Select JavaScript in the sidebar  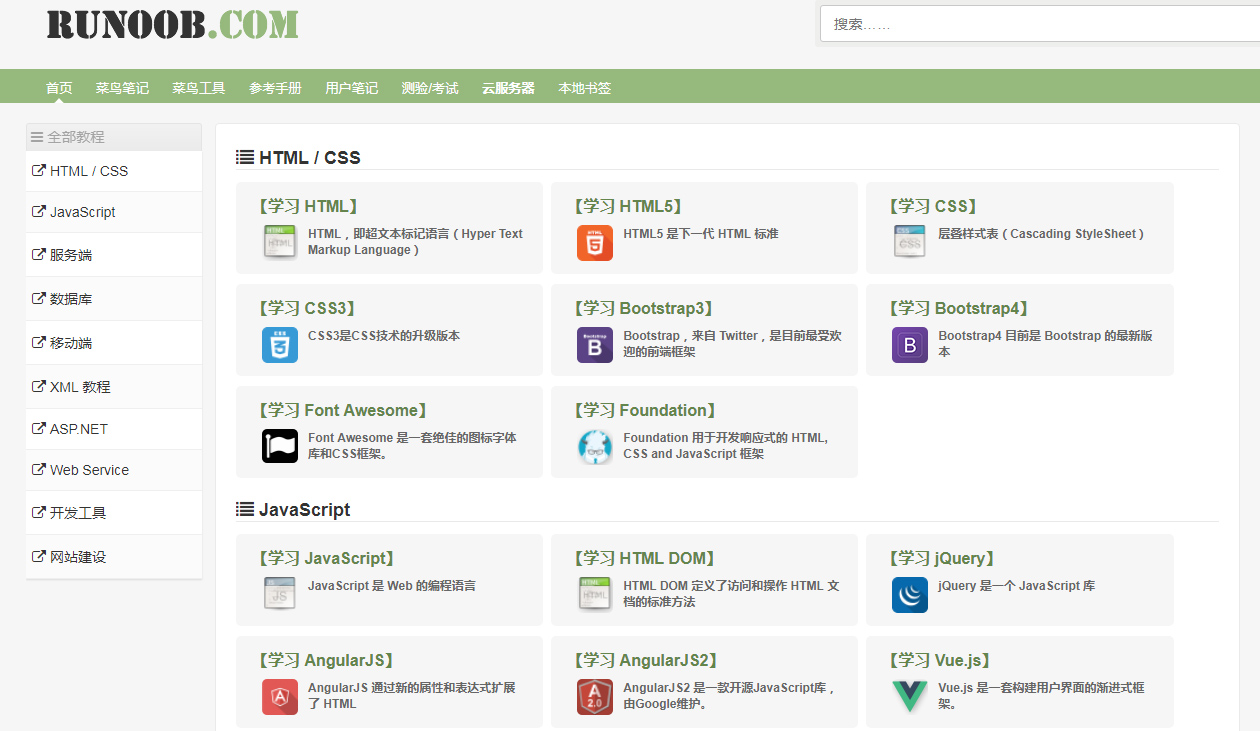82,212
